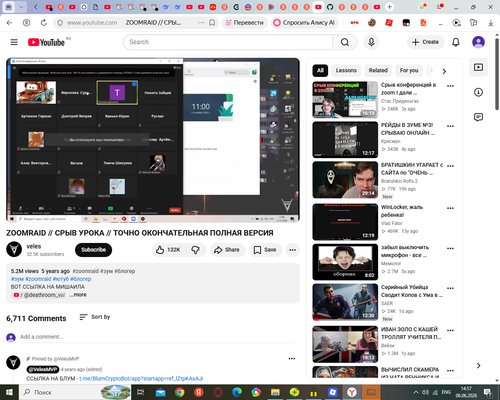The width and height of the screenshot is (500, 400).
Task: Open 'ИВАН ЗОЛО С КАШЕЙ' video title
Action: point(411,333)
